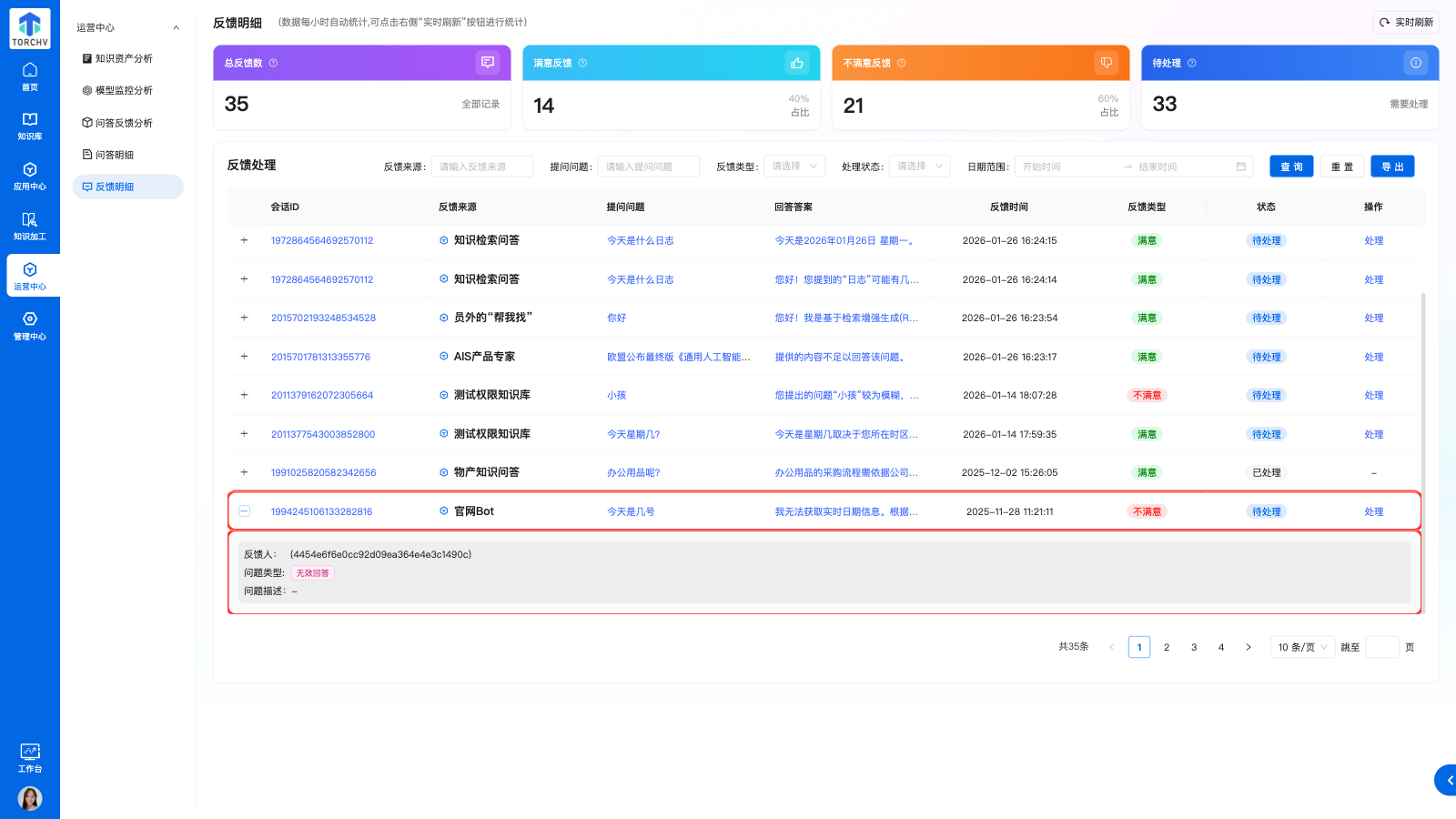Click the 查询 search button
Viewport: 1456px width, 819px height.
tap(1291, 167)
